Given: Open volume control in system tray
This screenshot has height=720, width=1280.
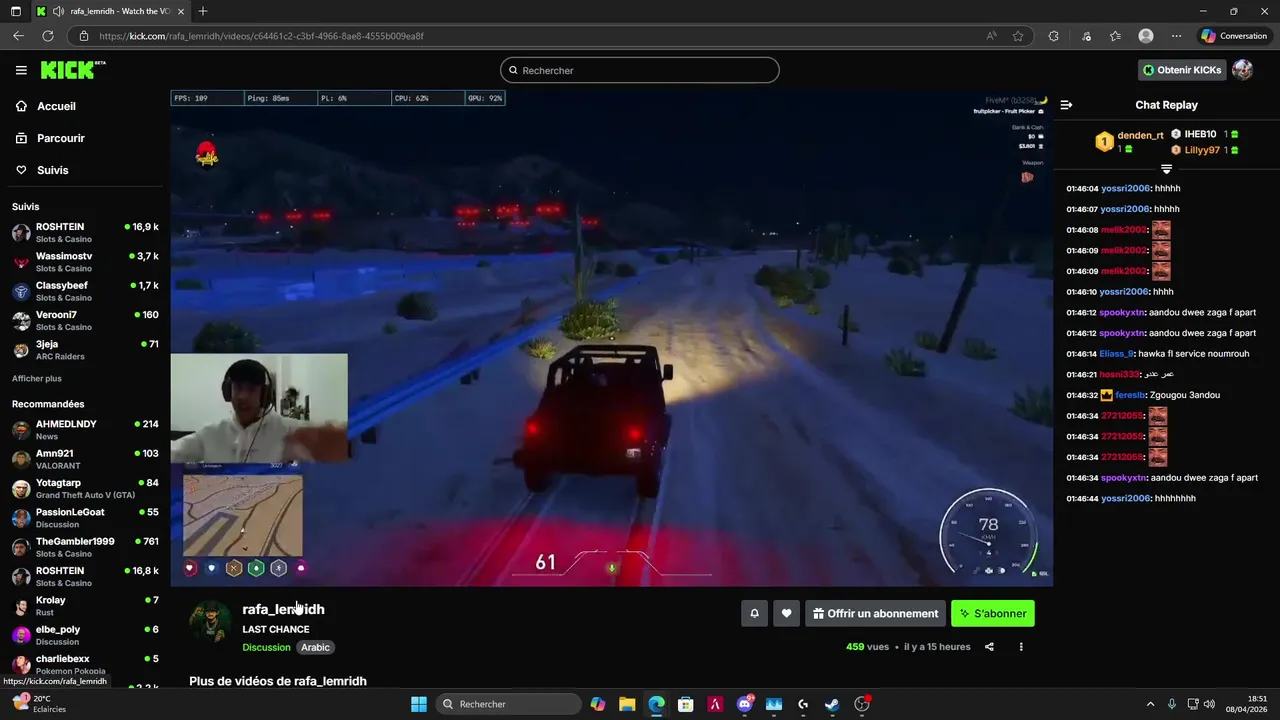Looking at the screenshot, I should pos(1209,704).
